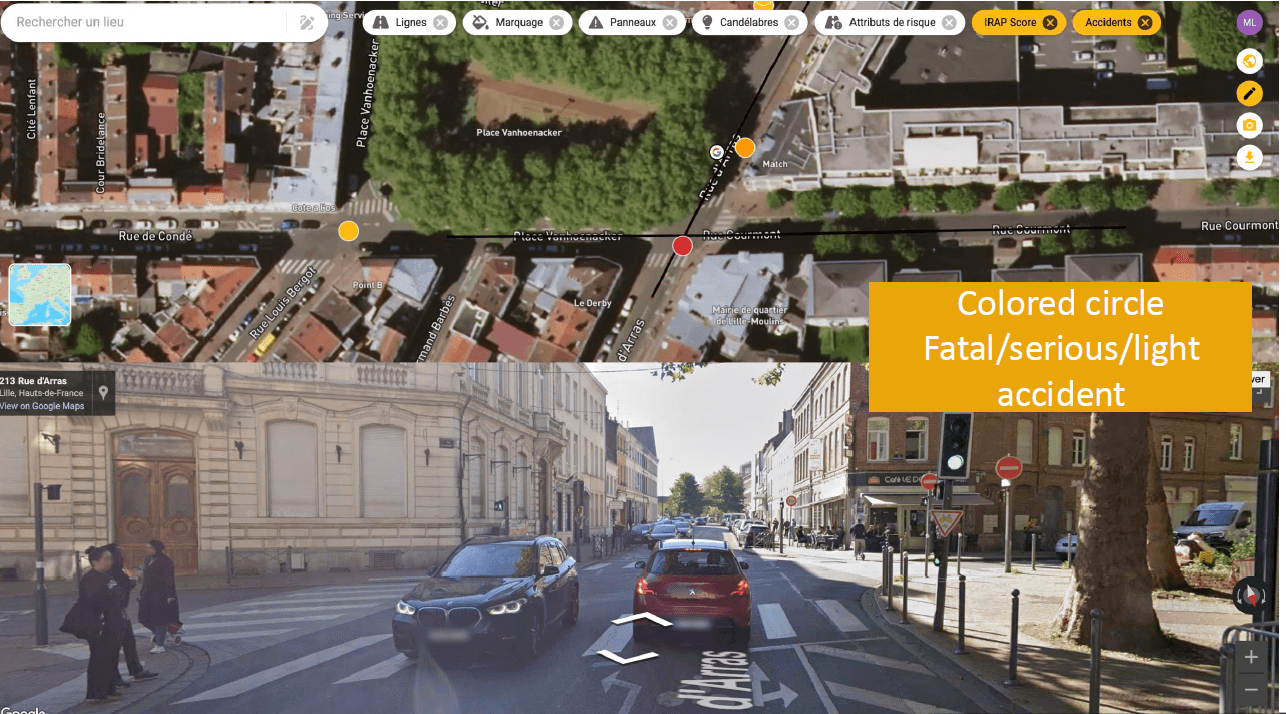Toggle the Panneaux layer chip
This screenshot has height=714, width=1286.
pos(632,22)
